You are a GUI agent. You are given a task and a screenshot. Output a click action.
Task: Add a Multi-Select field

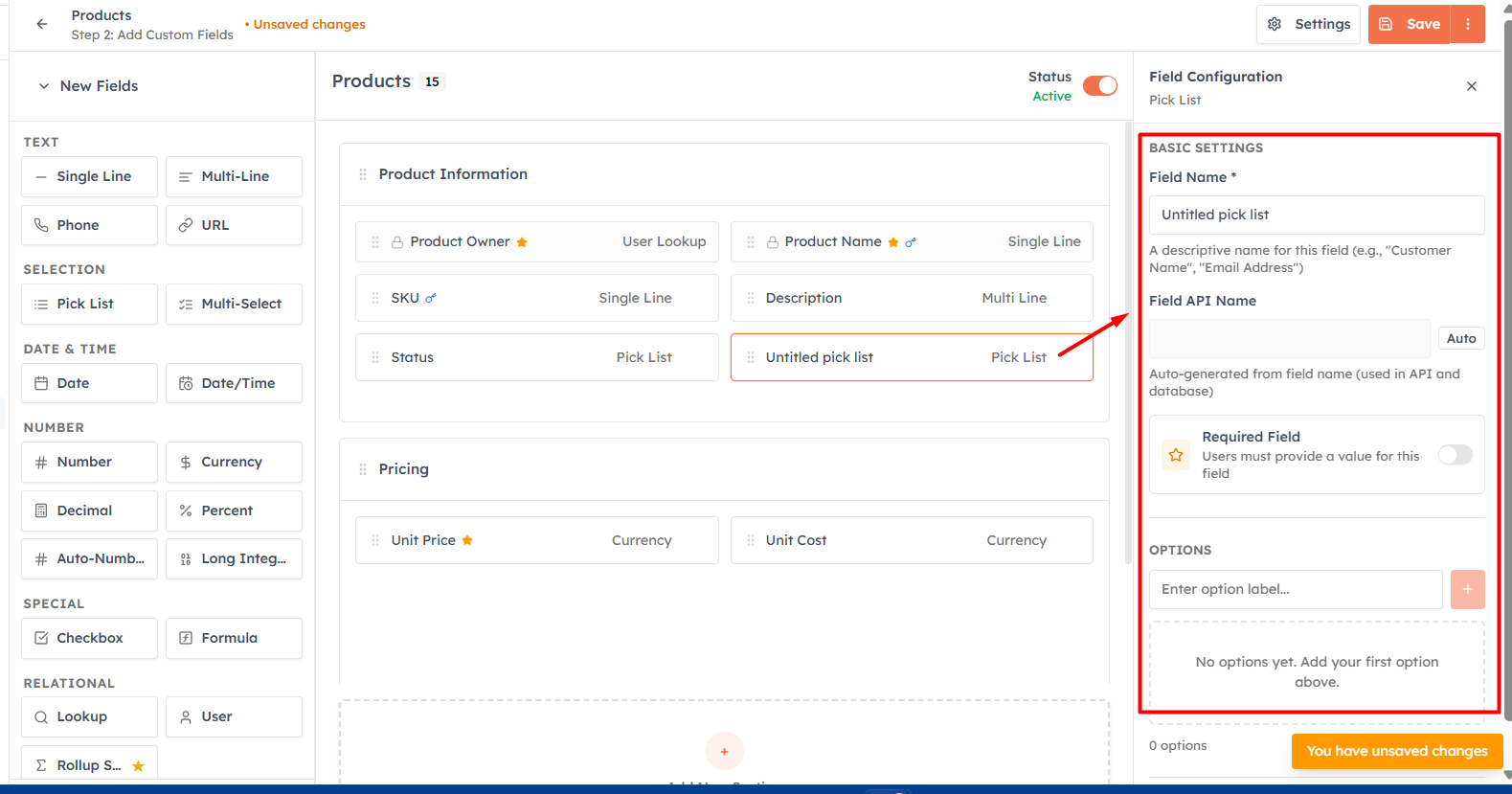click(x=234, y=304)
